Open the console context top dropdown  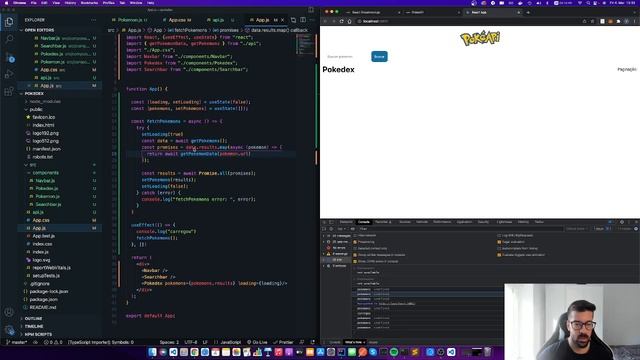pyautogui.click(x=341, y=229)
